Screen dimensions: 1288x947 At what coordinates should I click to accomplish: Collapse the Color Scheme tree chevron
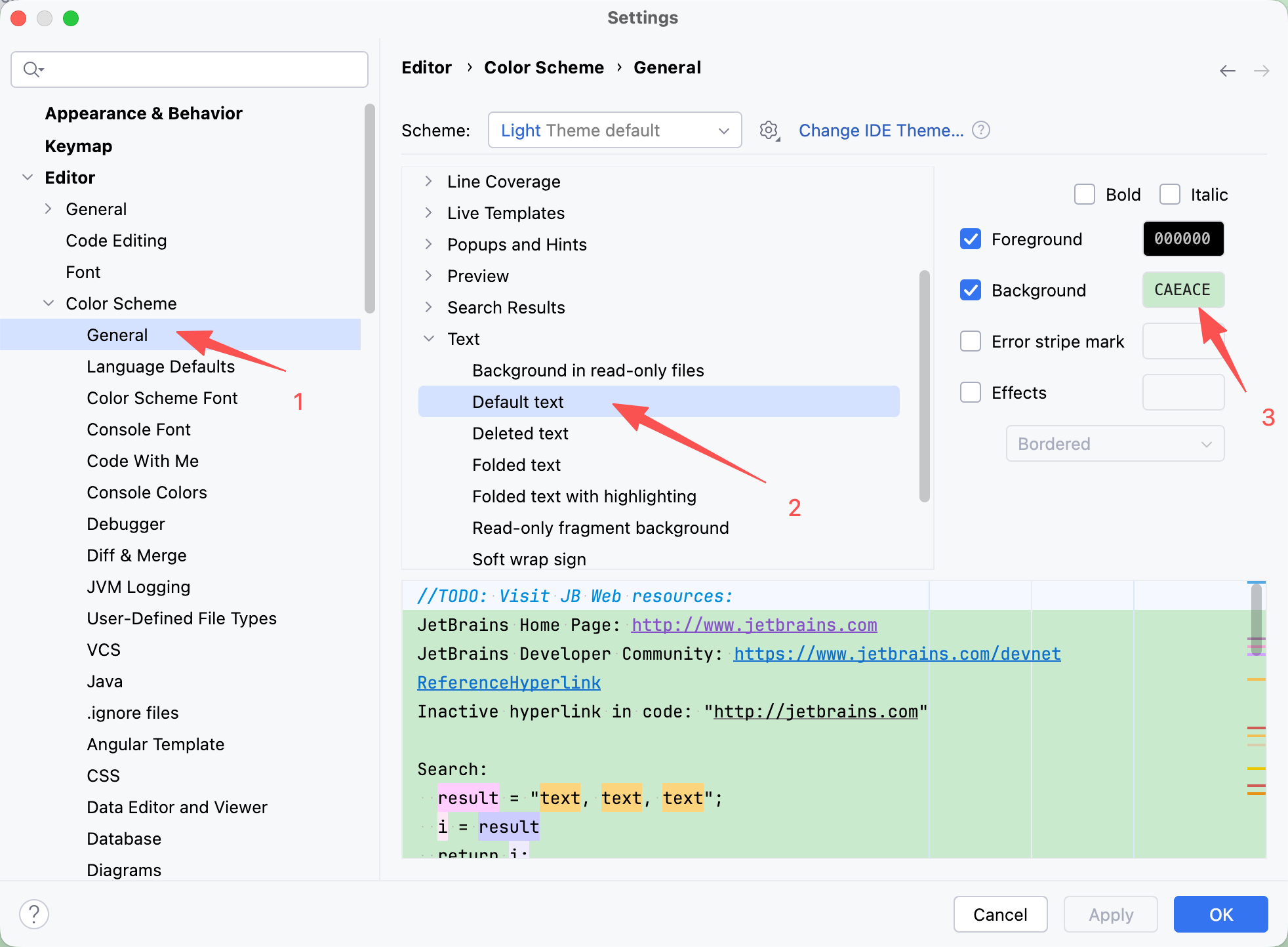click(49, 303)
